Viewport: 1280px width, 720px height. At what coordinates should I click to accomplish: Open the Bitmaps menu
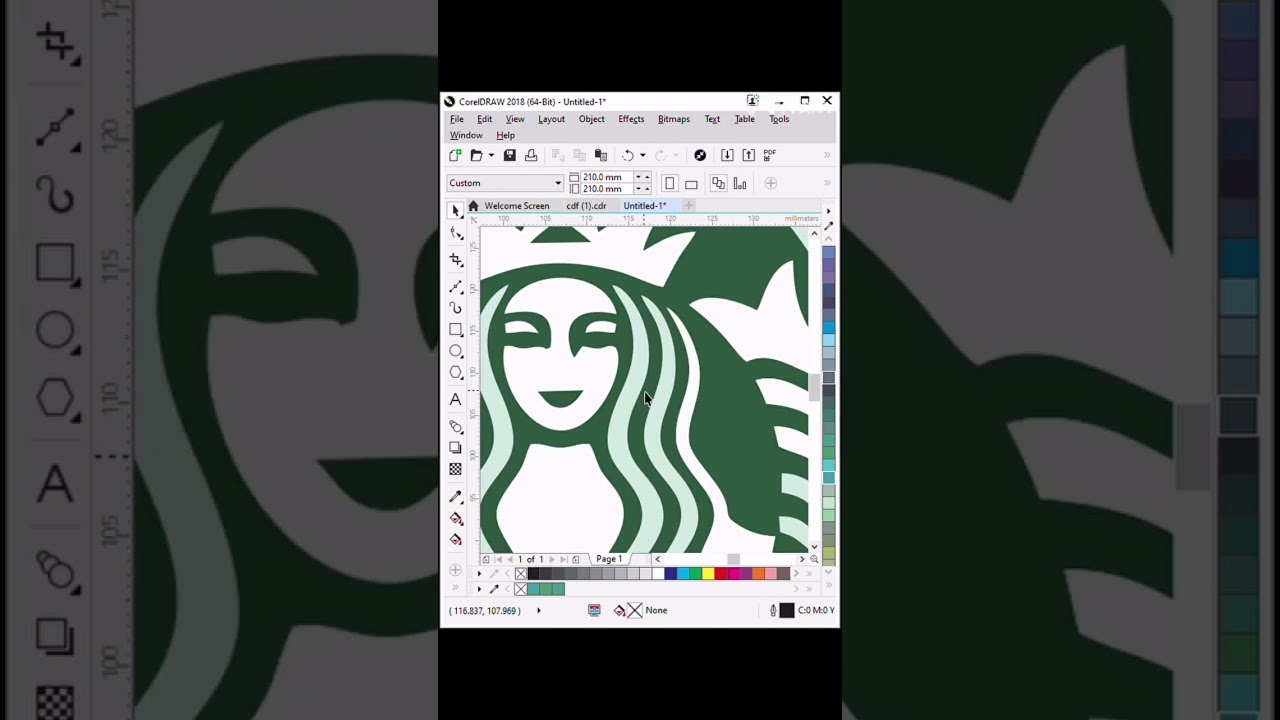(674, 119)
